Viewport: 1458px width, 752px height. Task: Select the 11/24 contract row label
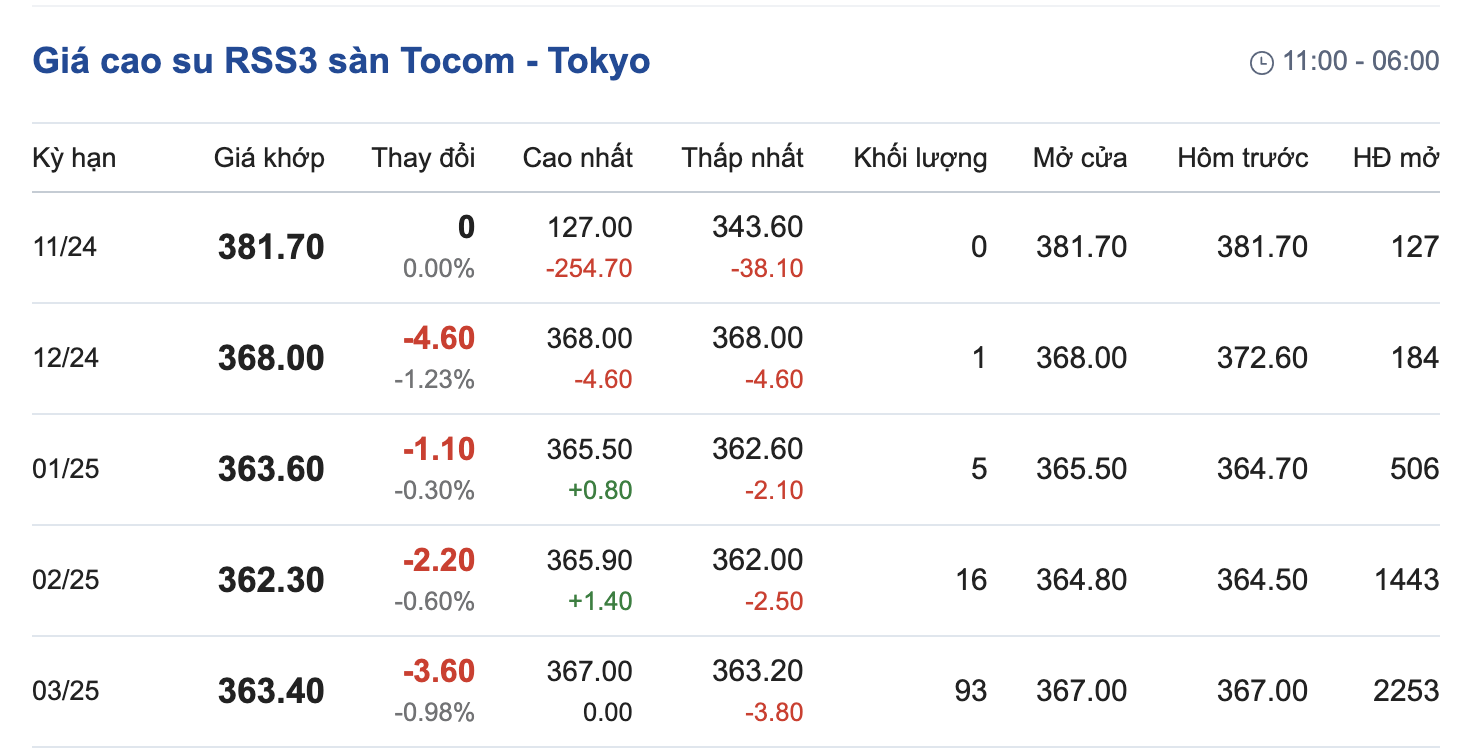point(65,247)
